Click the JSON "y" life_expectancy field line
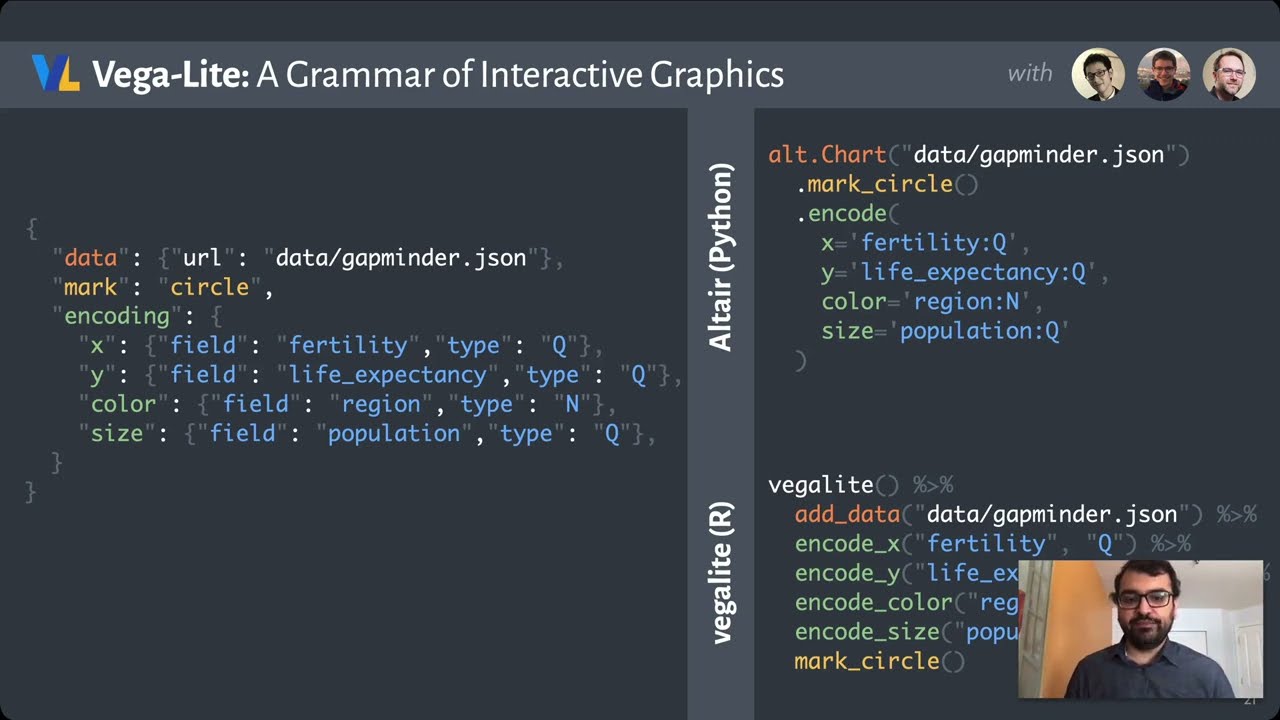The height and width of the screenshot is (720, 1280). coord(380,374)
